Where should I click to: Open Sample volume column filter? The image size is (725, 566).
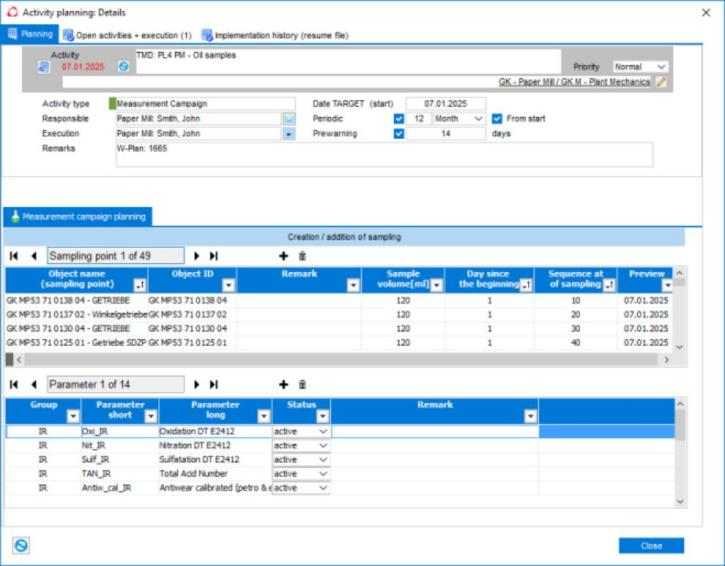click(436, 285)
